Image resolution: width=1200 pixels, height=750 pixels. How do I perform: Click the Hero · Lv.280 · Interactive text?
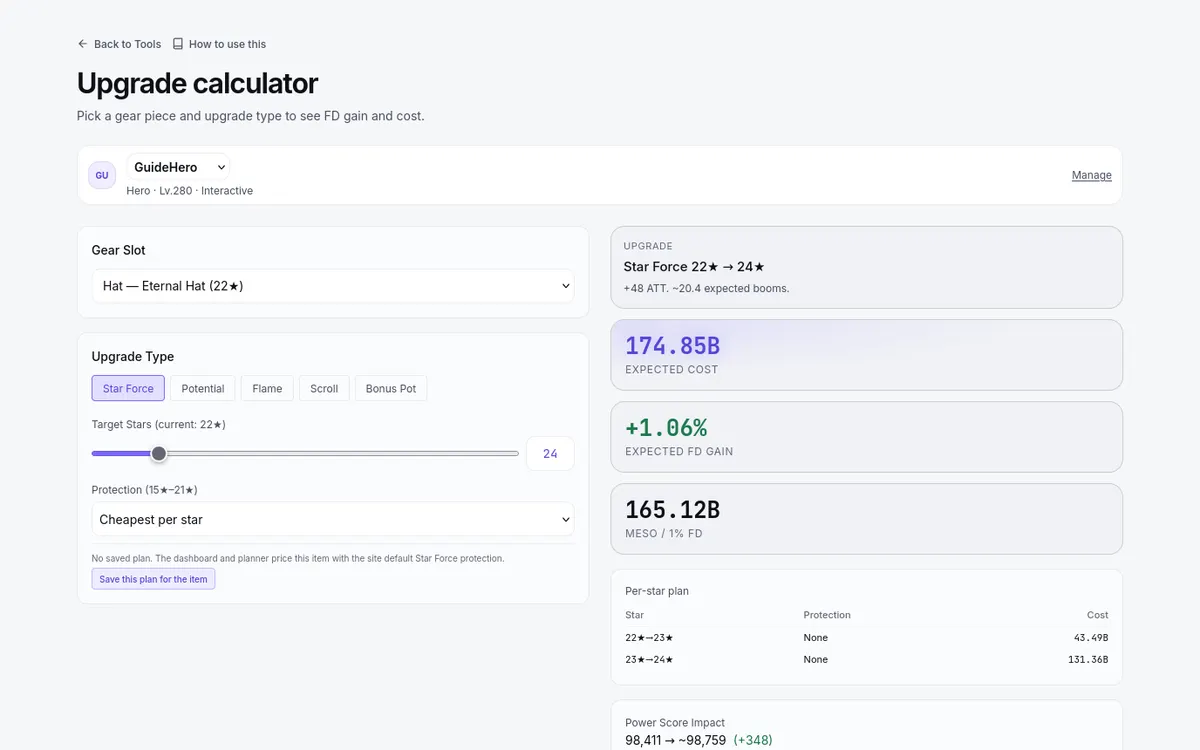pyautogui.click(x=189, y=191)
